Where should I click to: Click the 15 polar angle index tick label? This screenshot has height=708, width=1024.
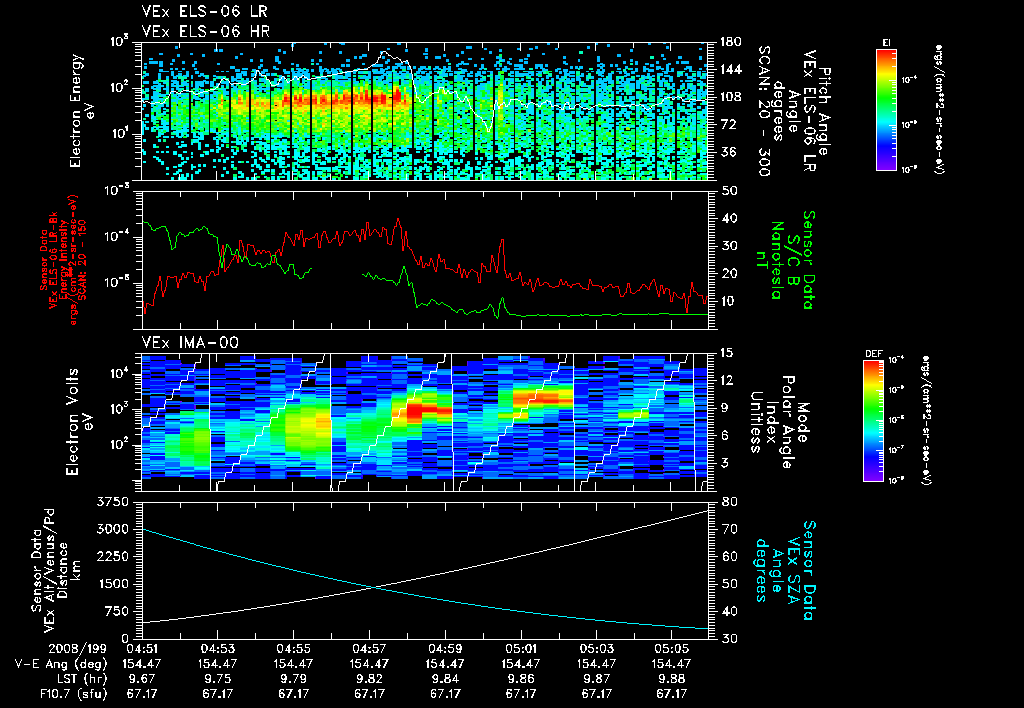coord(728,353)
